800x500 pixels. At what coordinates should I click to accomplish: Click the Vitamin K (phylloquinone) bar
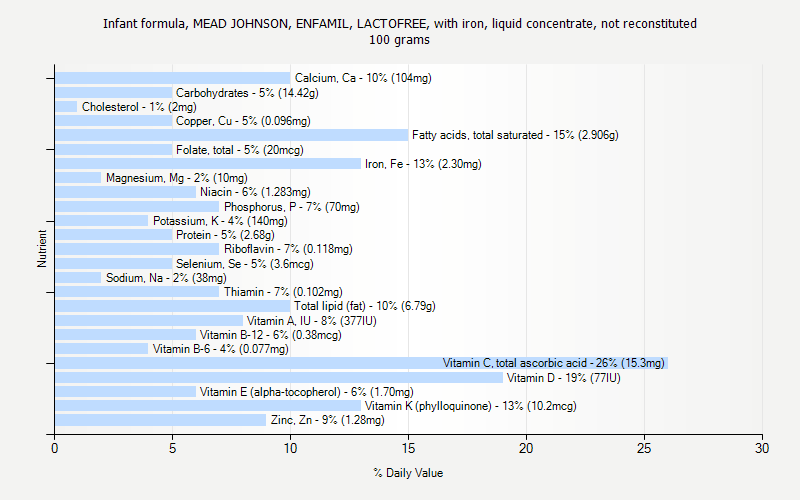tap(208, 406)
